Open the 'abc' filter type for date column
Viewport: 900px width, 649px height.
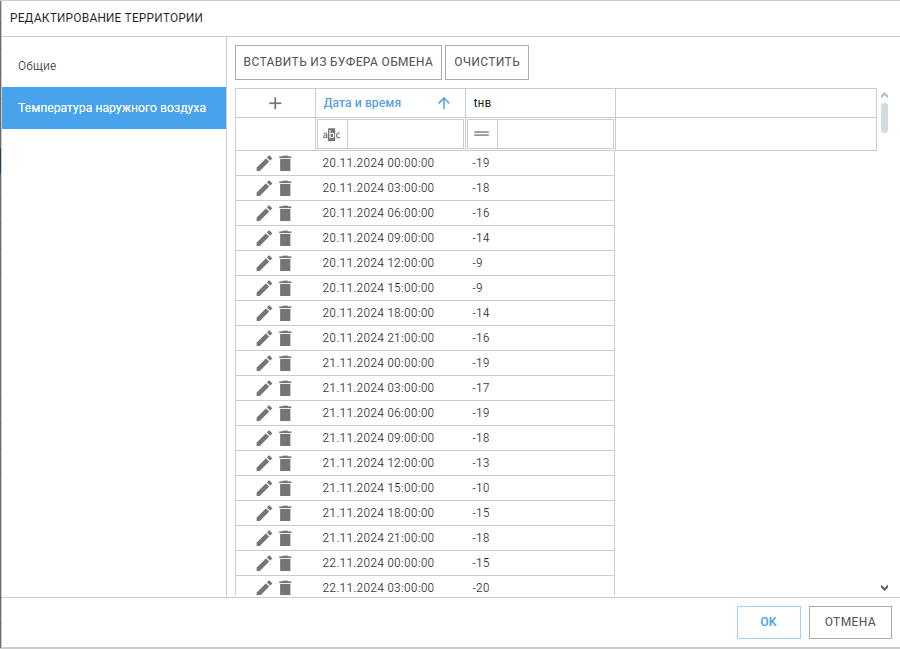pyautogui.click(x=332, y=134)
